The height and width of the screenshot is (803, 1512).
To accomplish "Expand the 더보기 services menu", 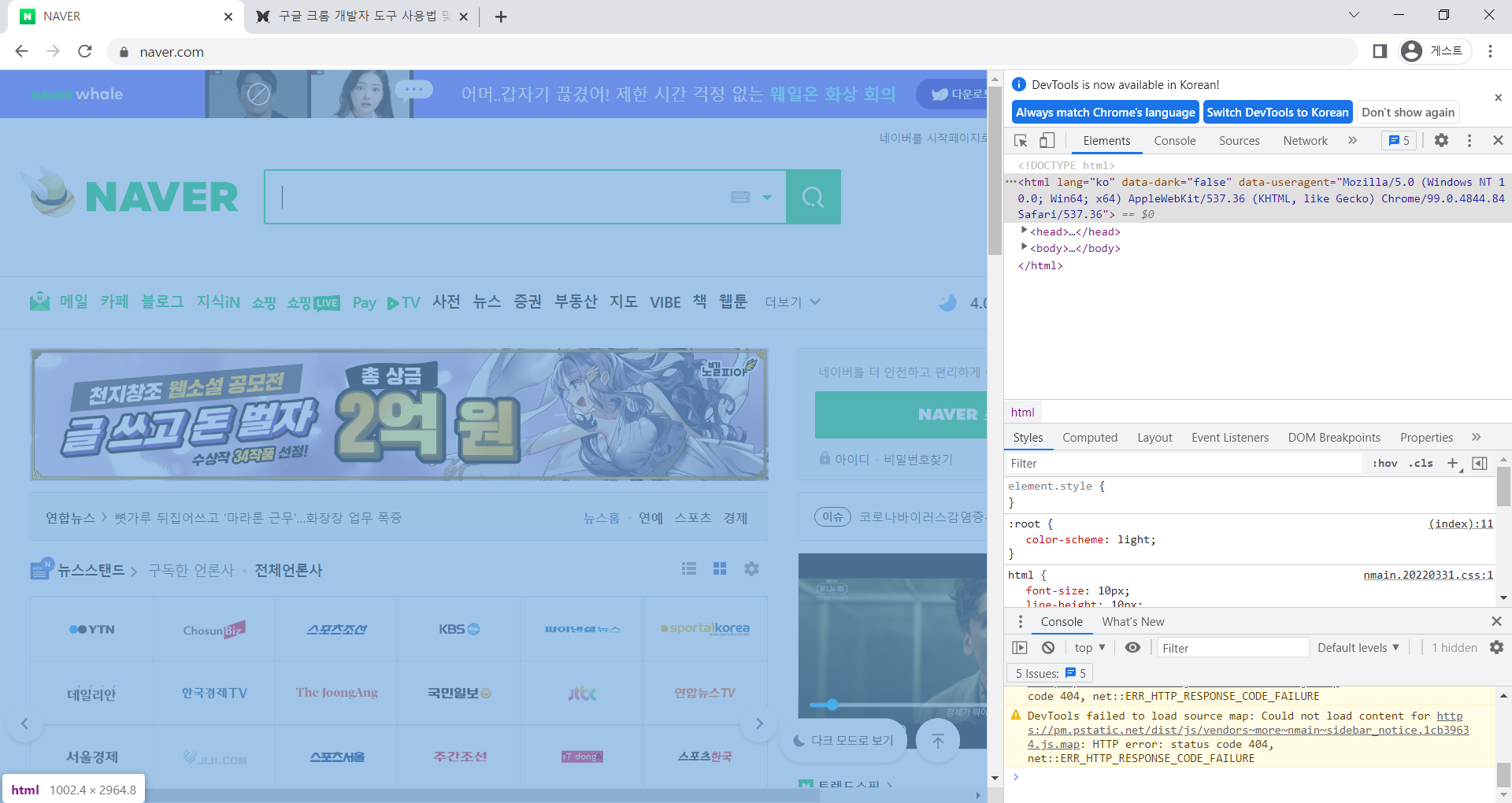I will [792, 302].
